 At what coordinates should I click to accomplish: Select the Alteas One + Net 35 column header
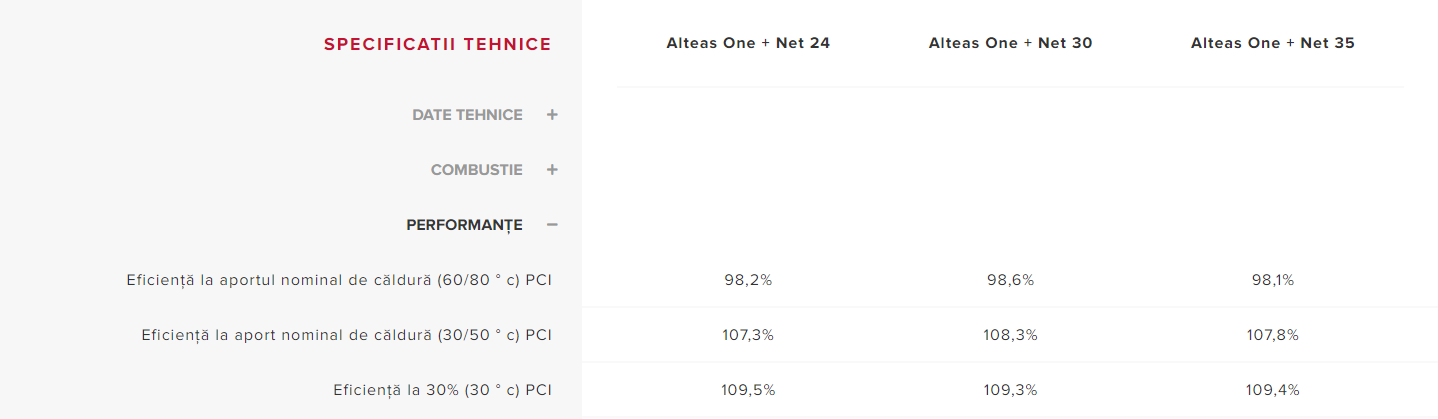(x=1272, y=43)
